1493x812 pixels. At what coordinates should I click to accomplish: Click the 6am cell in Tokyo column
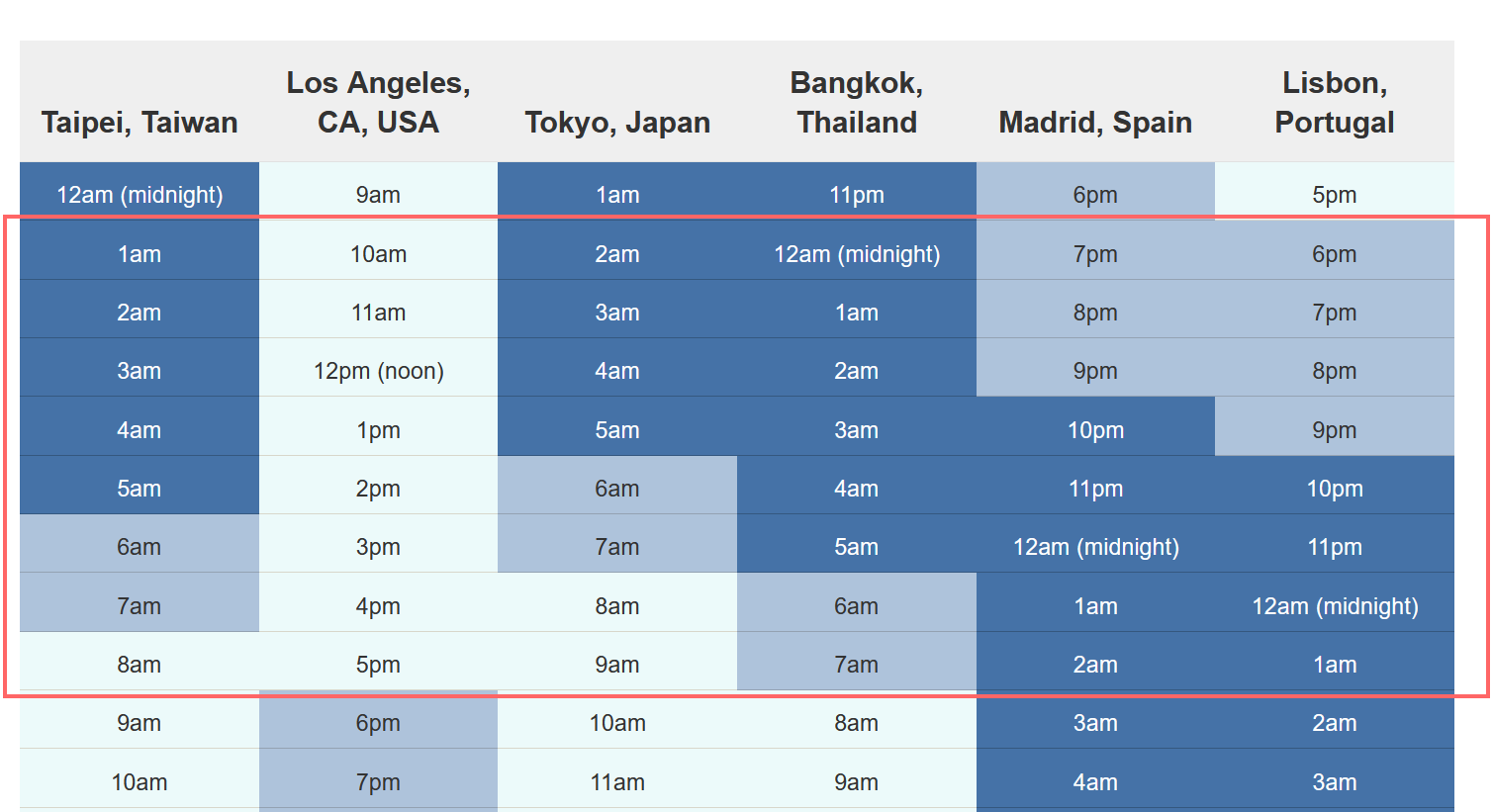click(617, 489)
